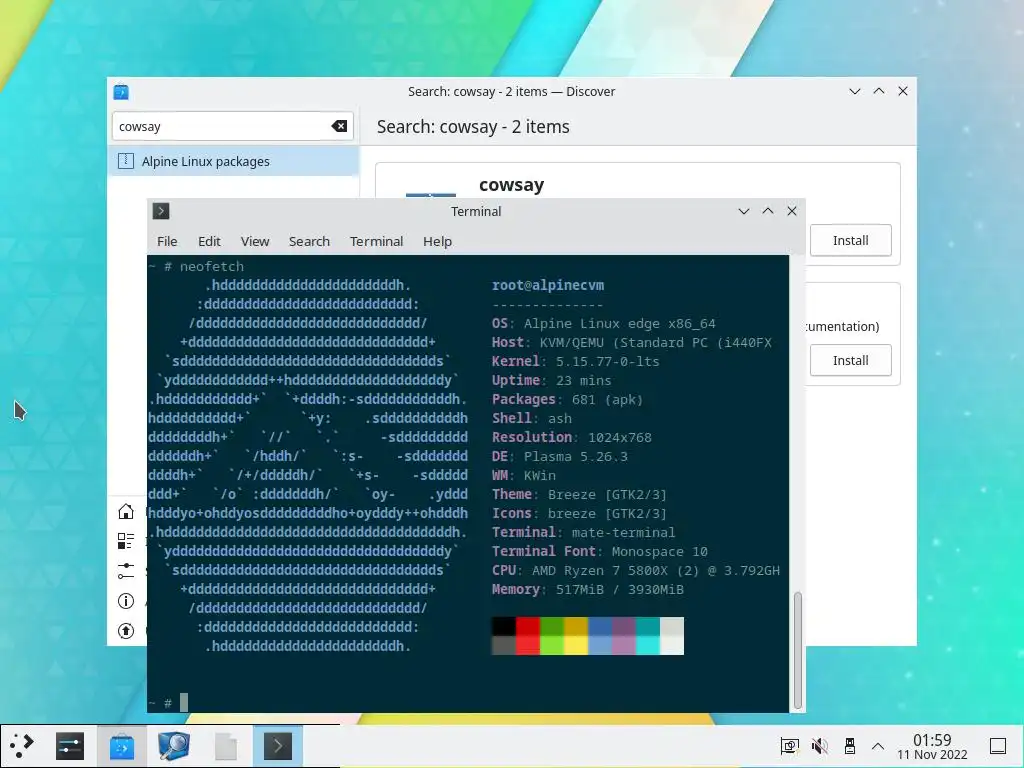The height and width of the screenshot is (768, 1024).
Task: Open the View menu in Terminal
Action: point(255,242)
